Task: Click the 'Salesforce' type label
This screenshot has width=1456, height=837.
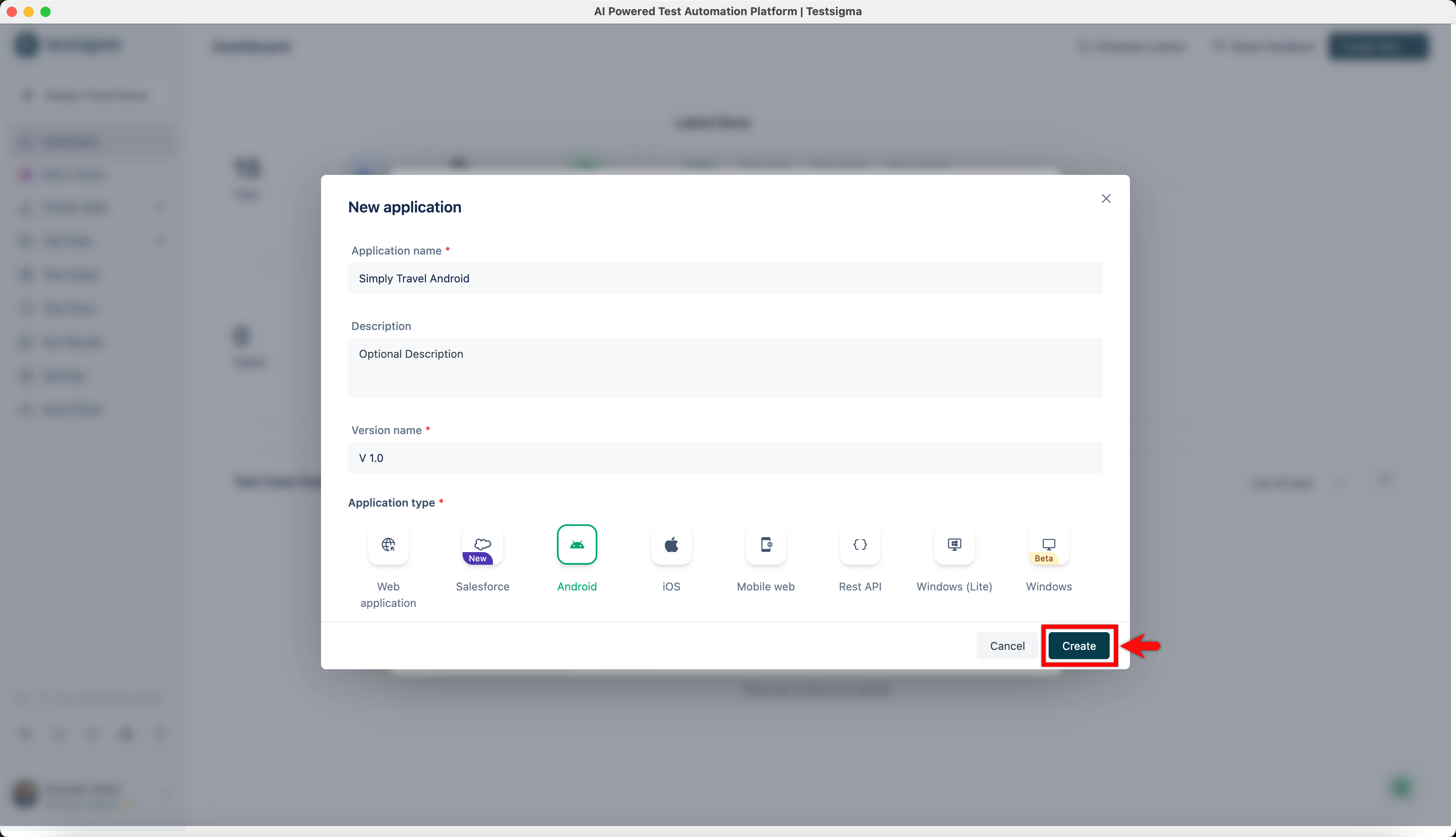Action: (483, 586)
